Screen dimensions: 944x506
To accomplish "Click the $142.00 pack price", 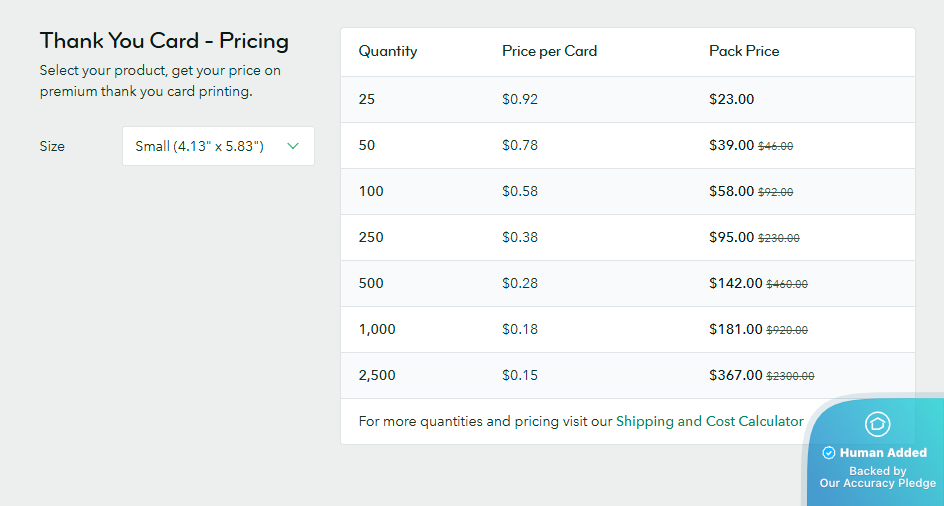I will [x=735, y=283].
